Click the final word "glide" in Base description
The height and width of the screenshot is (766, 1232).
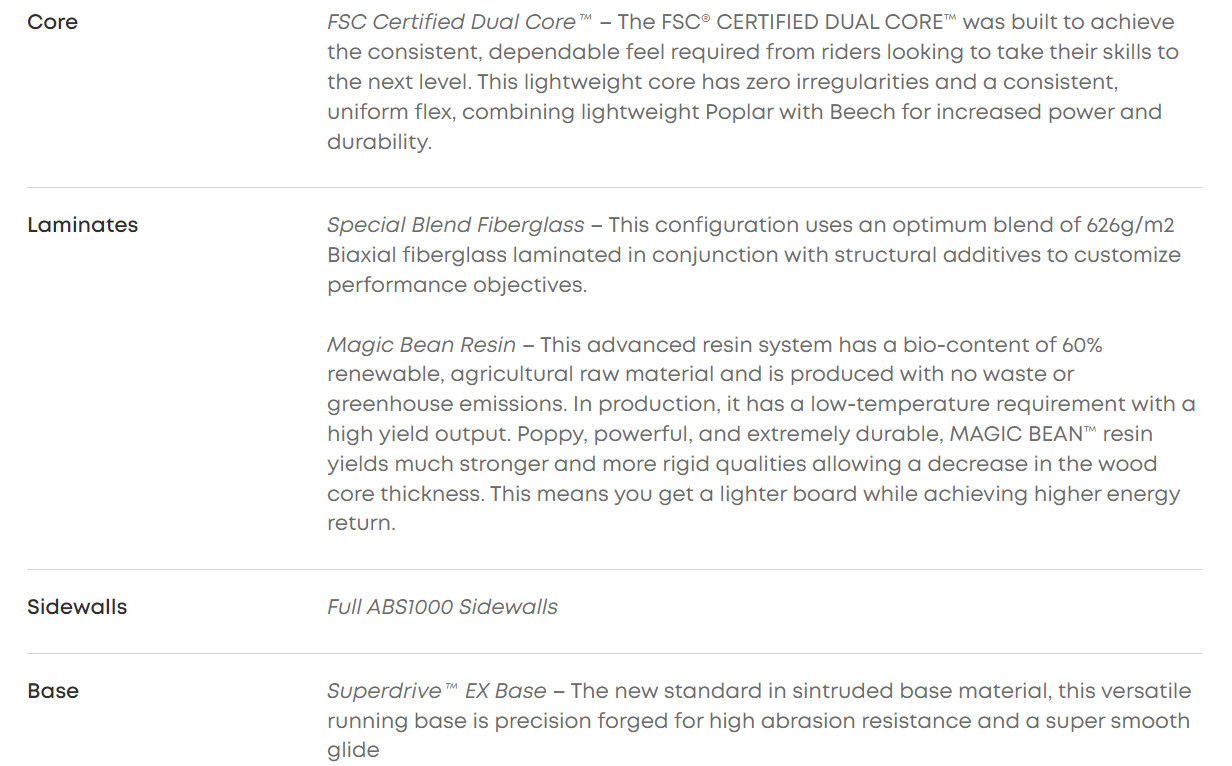(x=353, y=751)
